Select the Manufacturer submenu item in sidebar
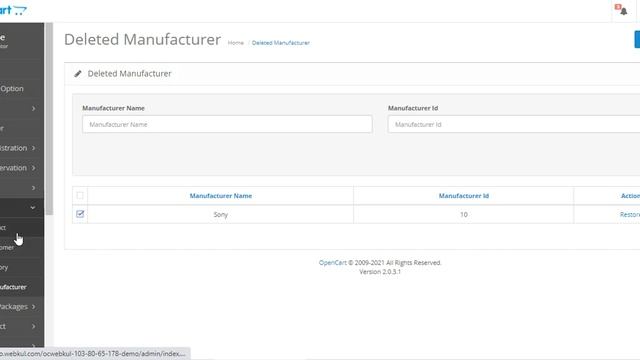The width and height of the screenshot is (640, 360). [x=13, y=287]
